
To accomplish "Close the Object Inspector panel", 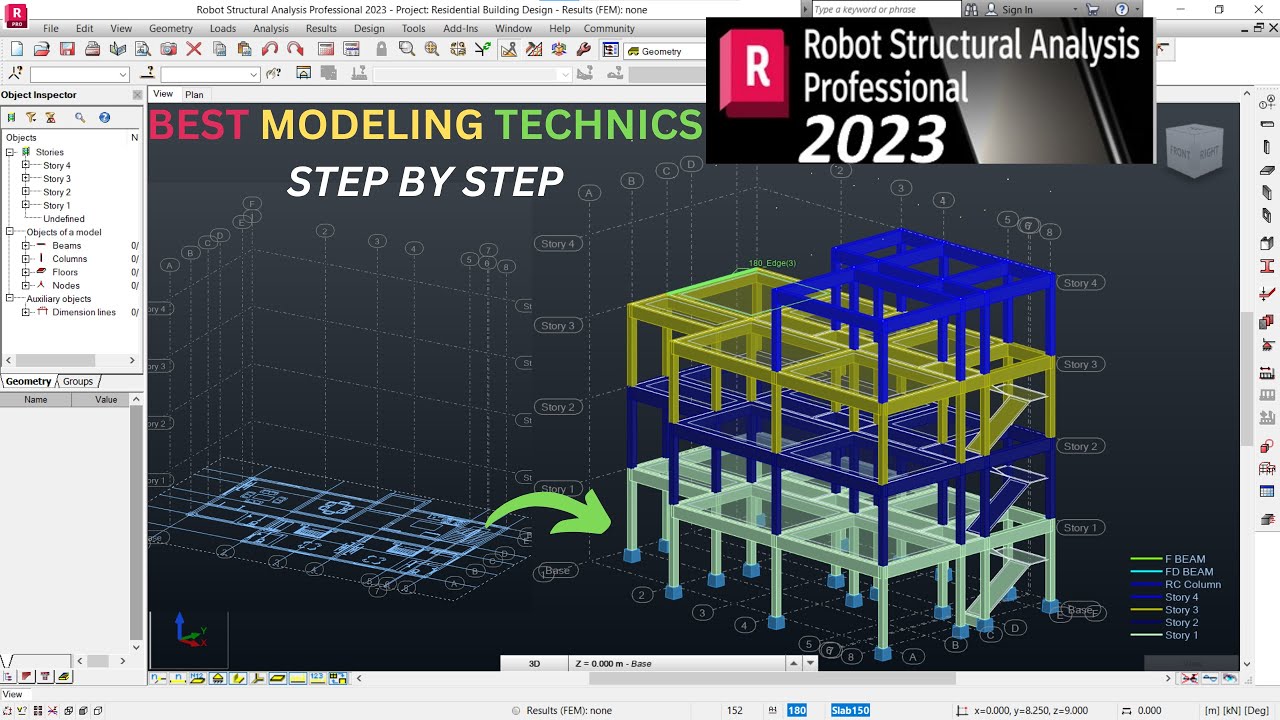I will point(137,95).
